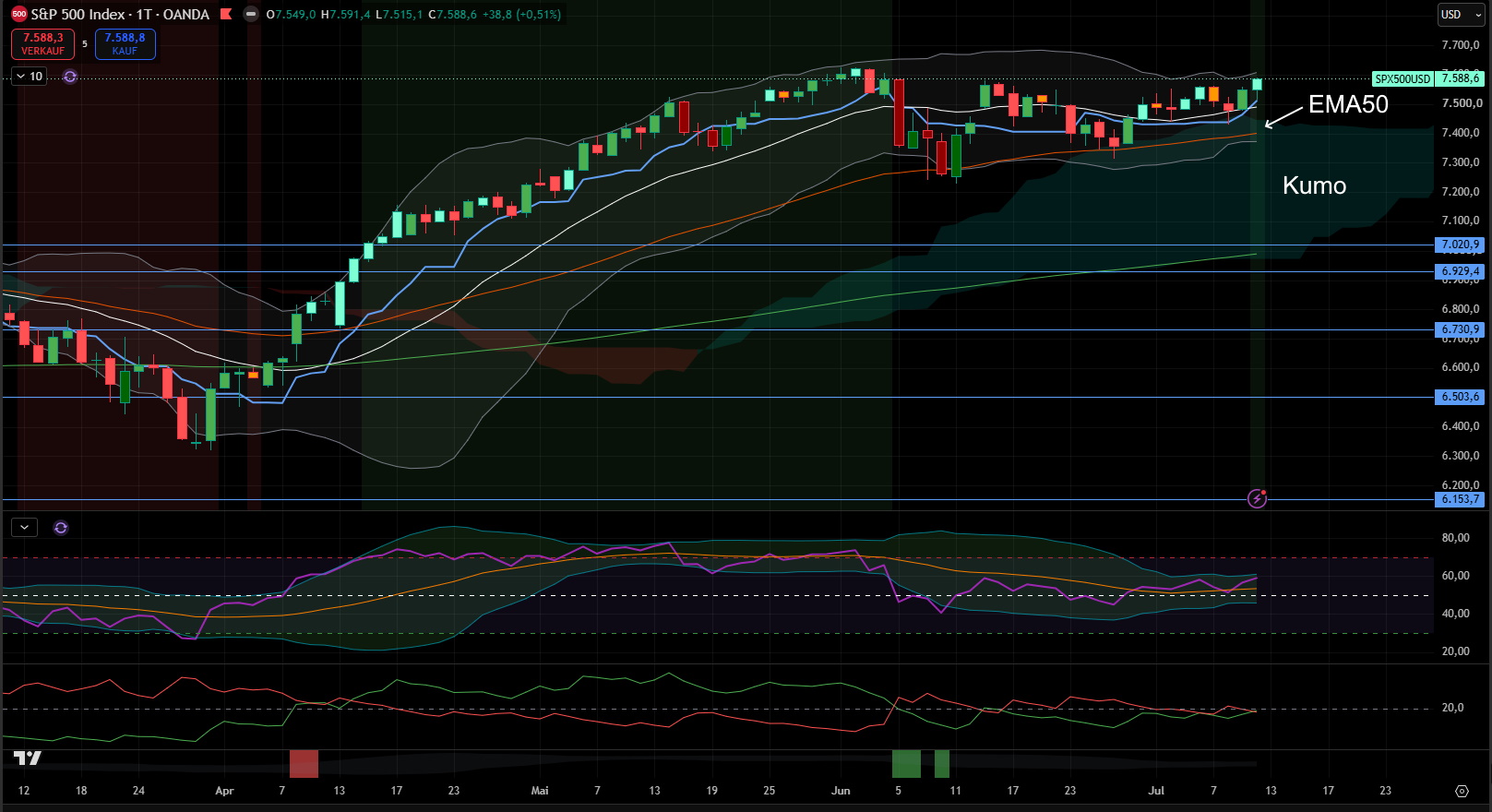Viewport: 1492px width, 812px height.
Task: Click the Jun label on time axis
Action: coord(841,791)
